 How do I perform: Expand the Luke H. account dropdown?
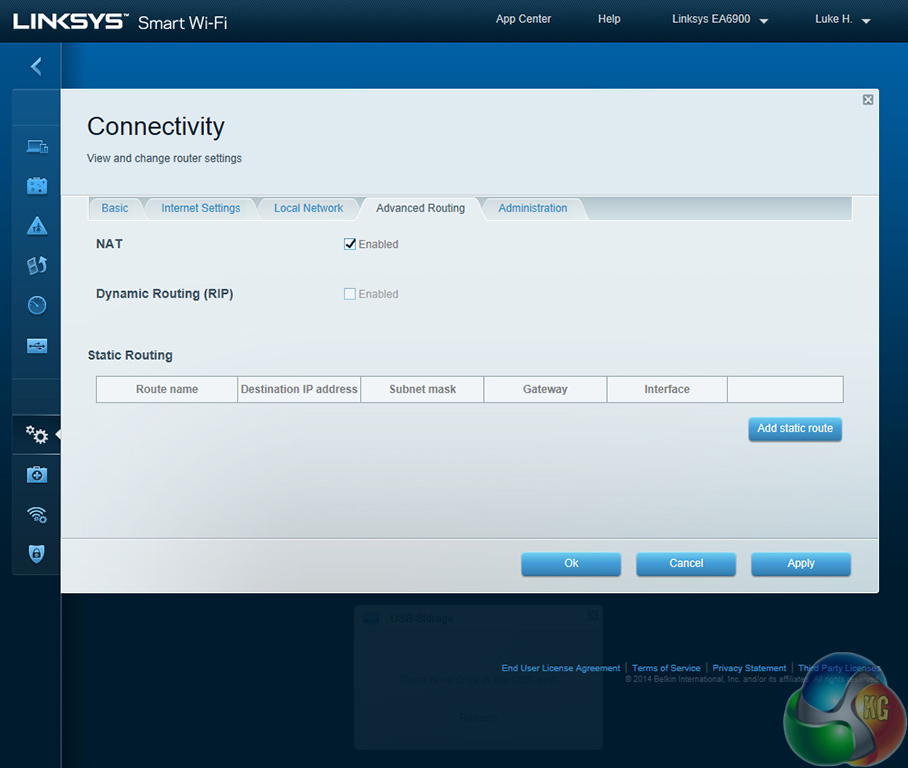842,20
